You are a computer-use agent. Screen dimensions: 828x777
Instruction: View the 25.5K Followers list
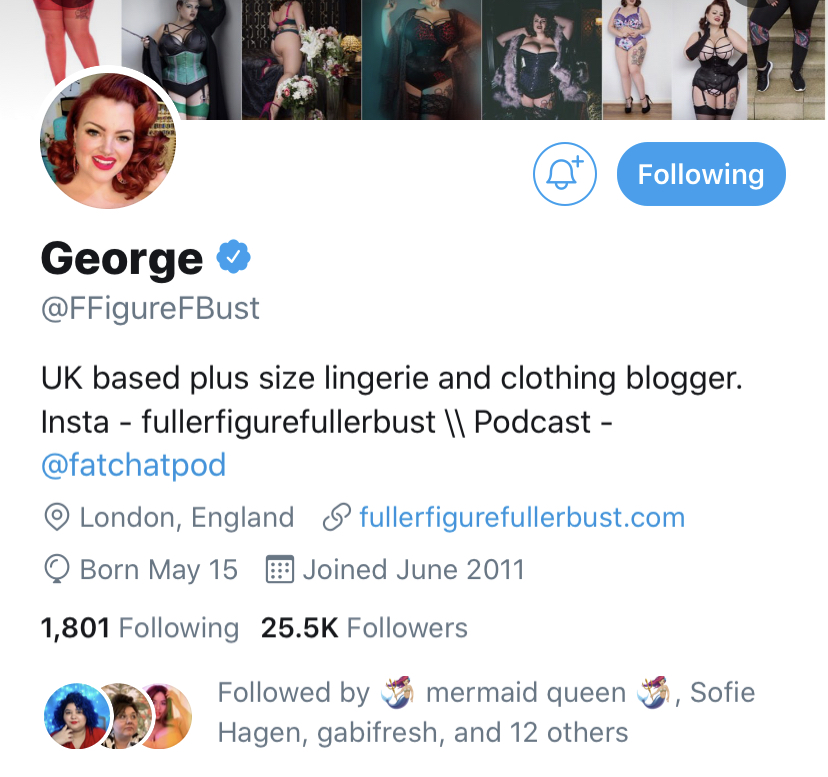pyautogui.click(x=364, y=628)
